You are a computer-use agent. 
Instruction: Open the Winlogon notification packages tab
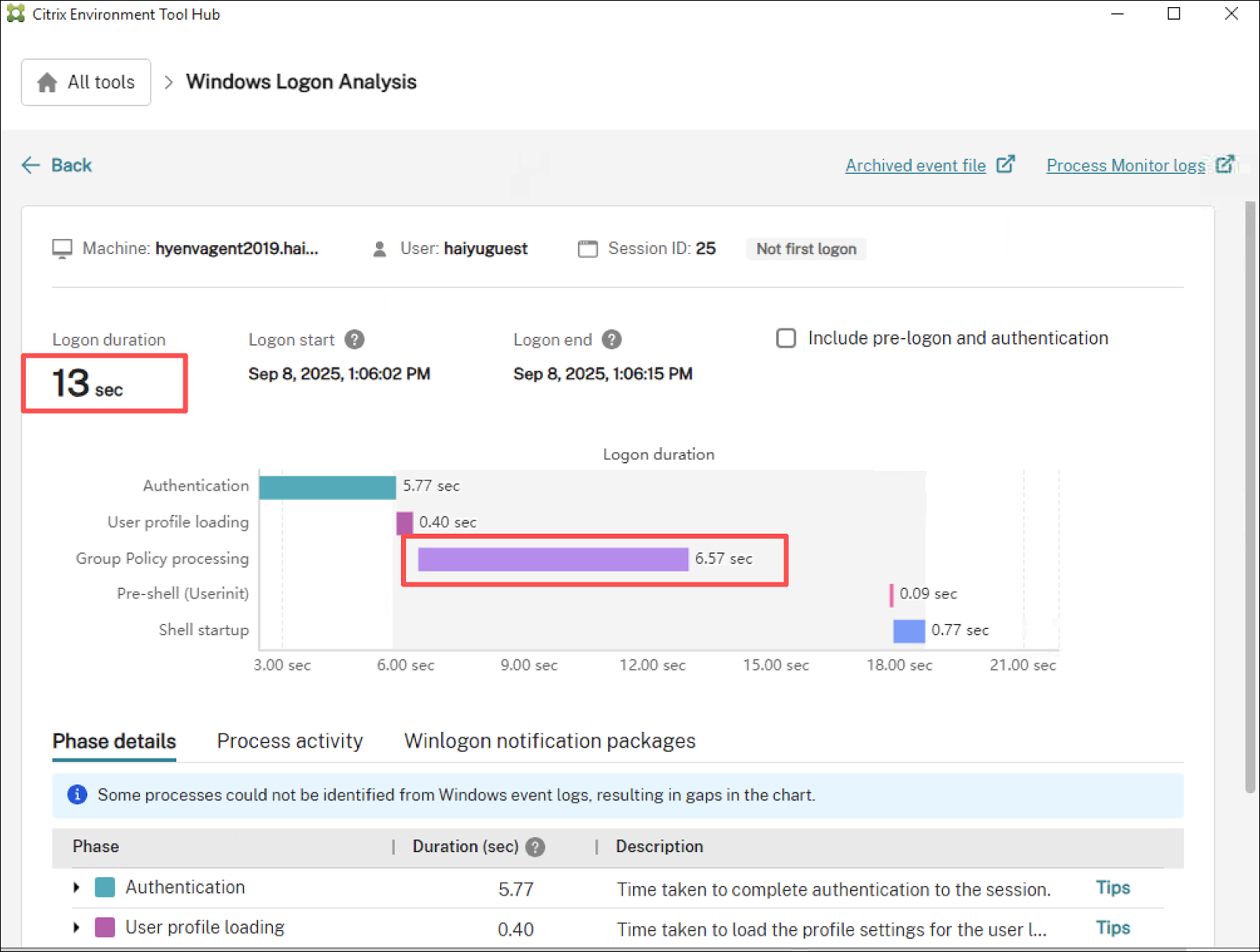coord(549,741)
